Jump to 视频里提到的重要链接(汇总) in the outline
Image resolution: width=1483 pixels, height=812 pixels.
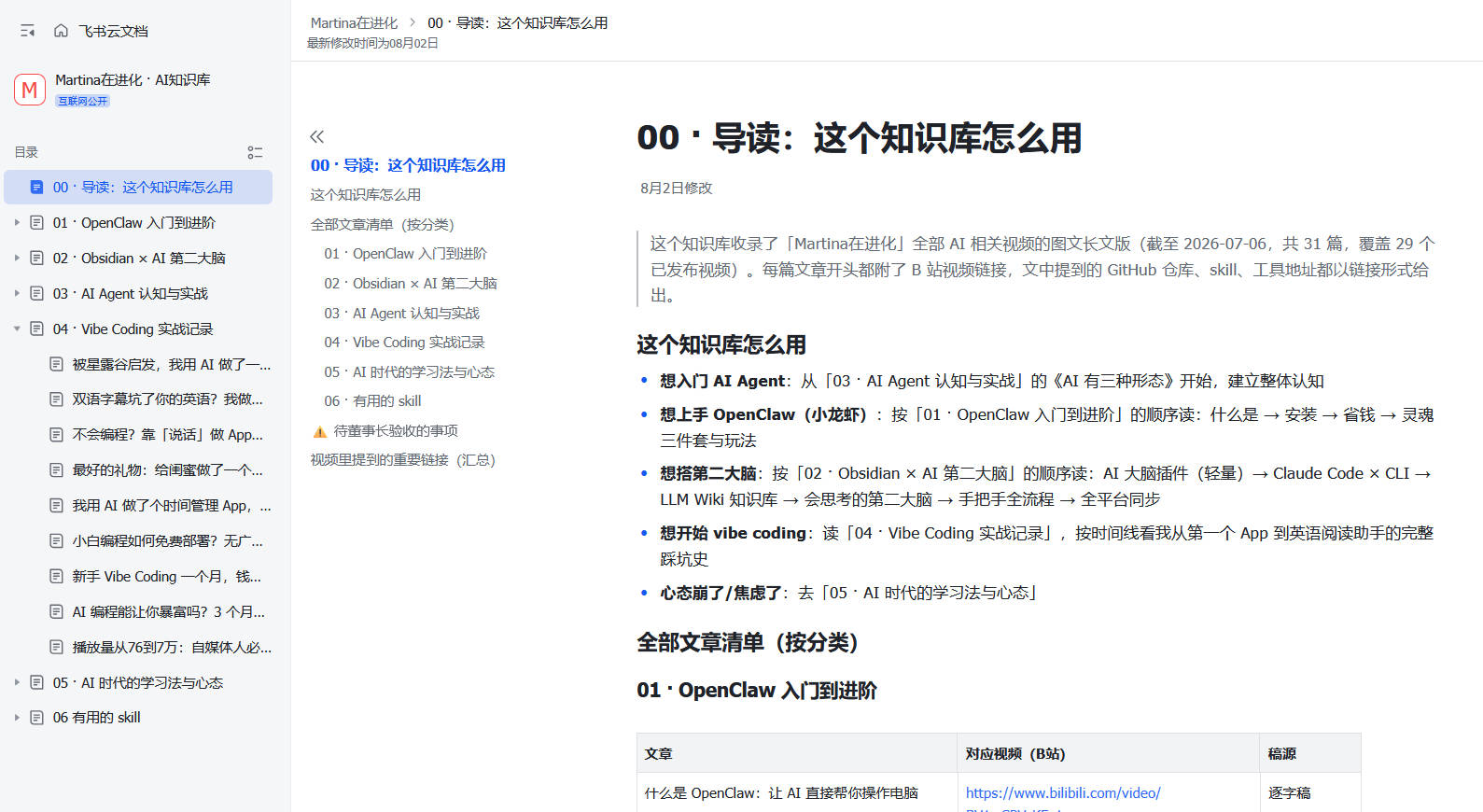[x=402, y=460]
